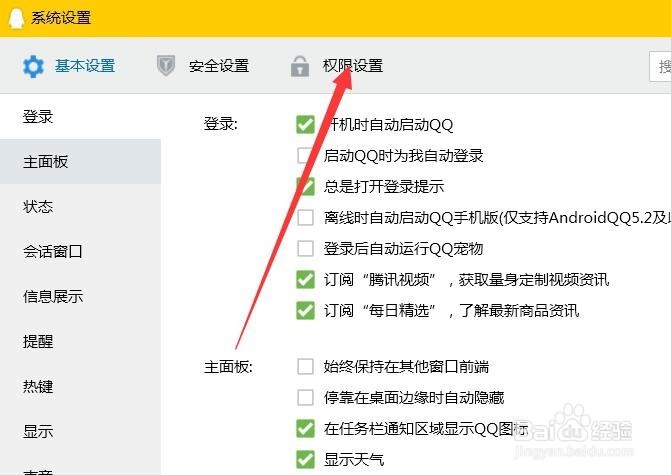Uncheck the 订阅“腾讯视频” option
This screenshot has width=671, height=475.
(x=305, y=279)
